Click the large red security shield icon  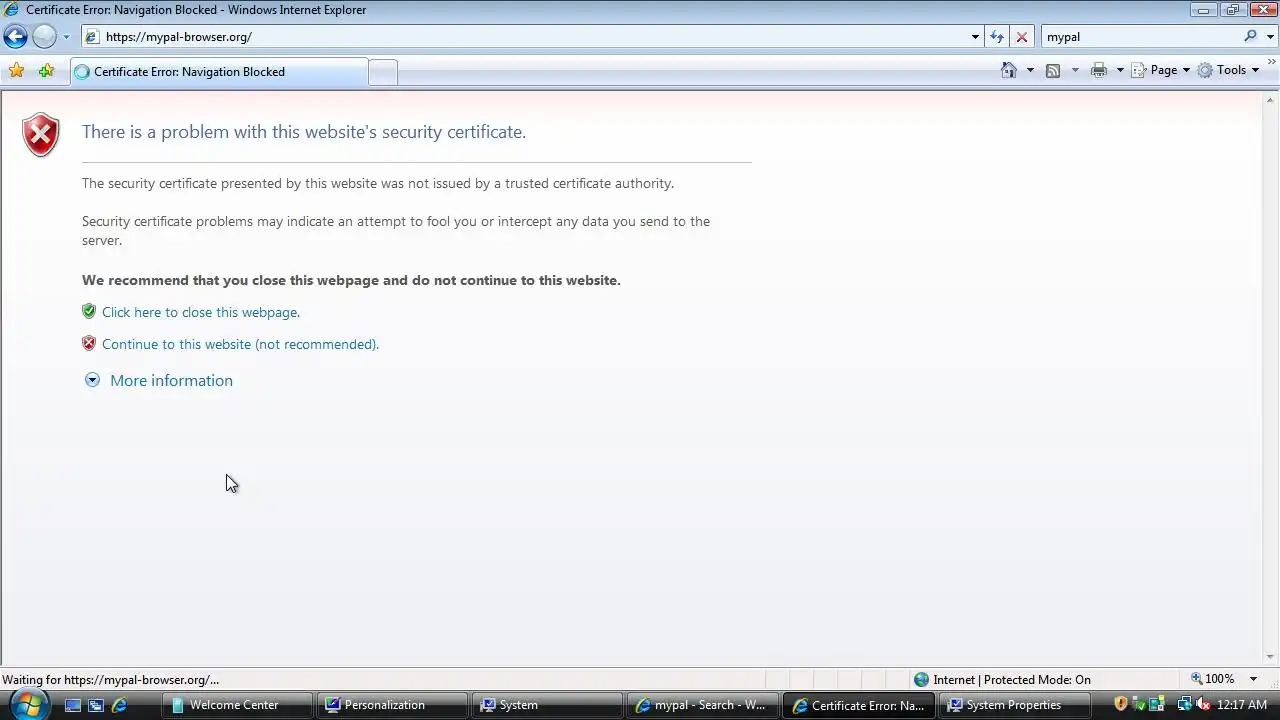(x=41, y=135)
